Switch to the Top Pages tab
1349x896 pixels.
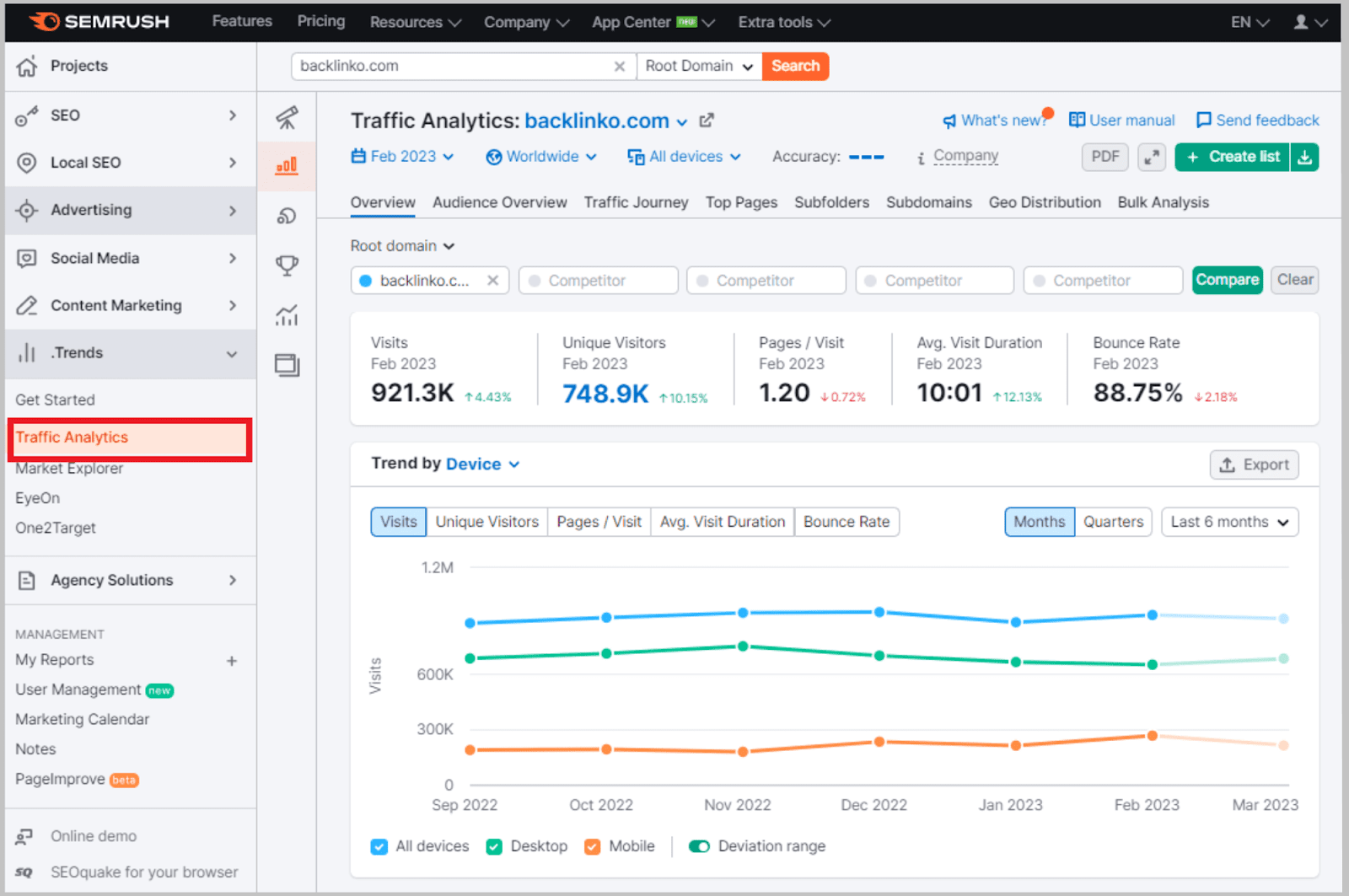pos(741,202)
